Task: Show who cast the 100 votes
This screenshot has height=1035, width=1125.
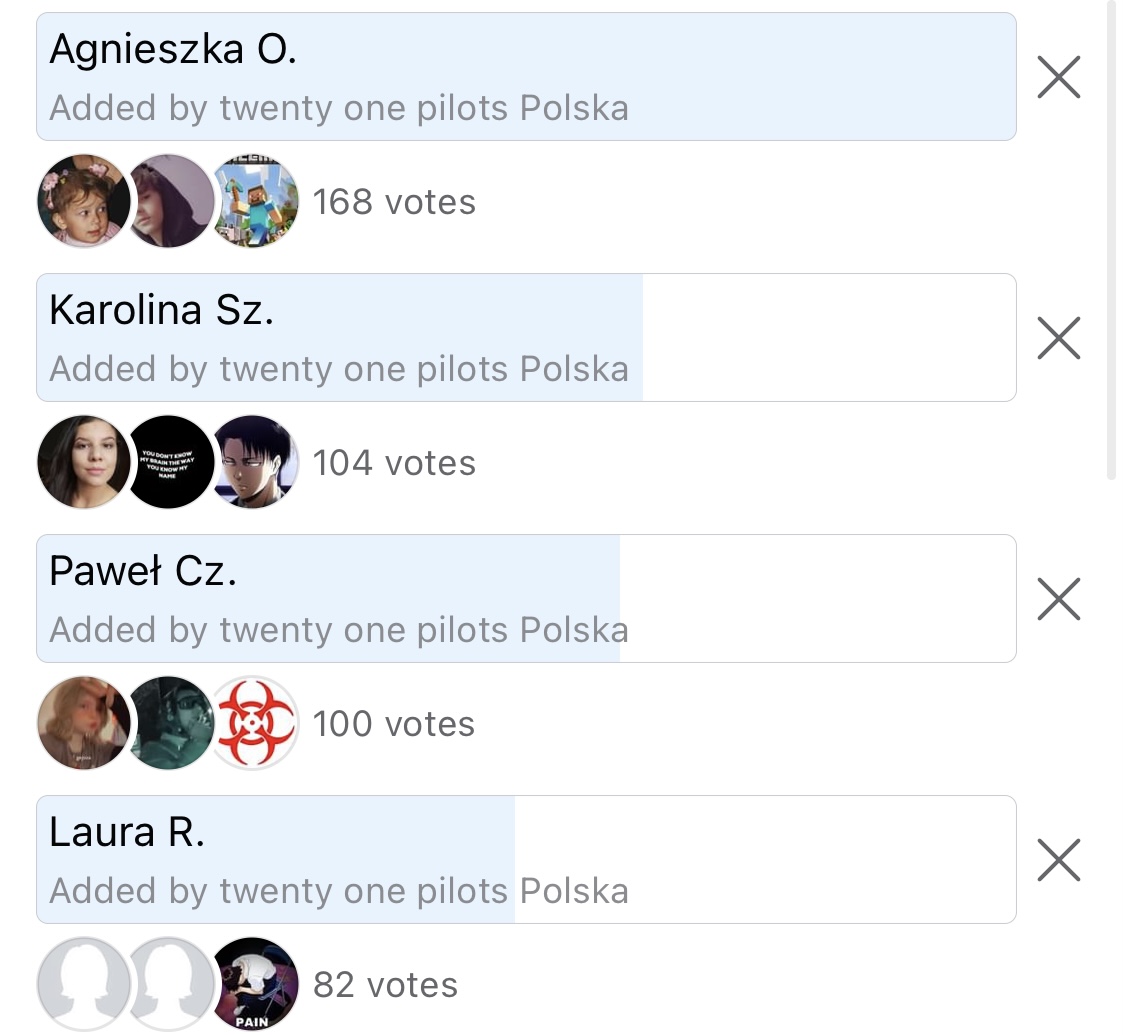Action: (x=394, y=724)
